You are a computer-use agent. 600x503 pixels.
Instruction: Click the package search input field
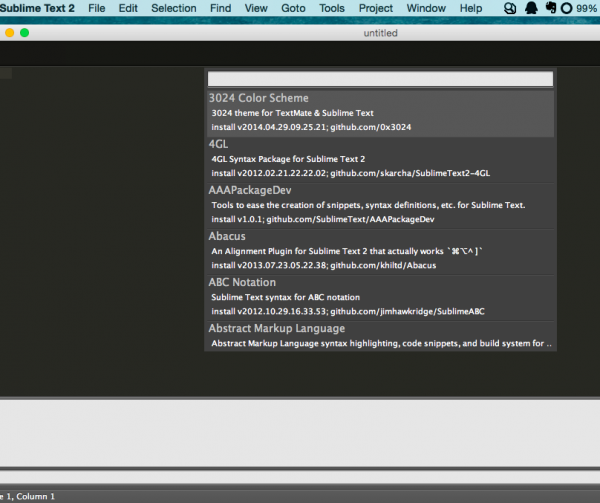tap(380, 79)
